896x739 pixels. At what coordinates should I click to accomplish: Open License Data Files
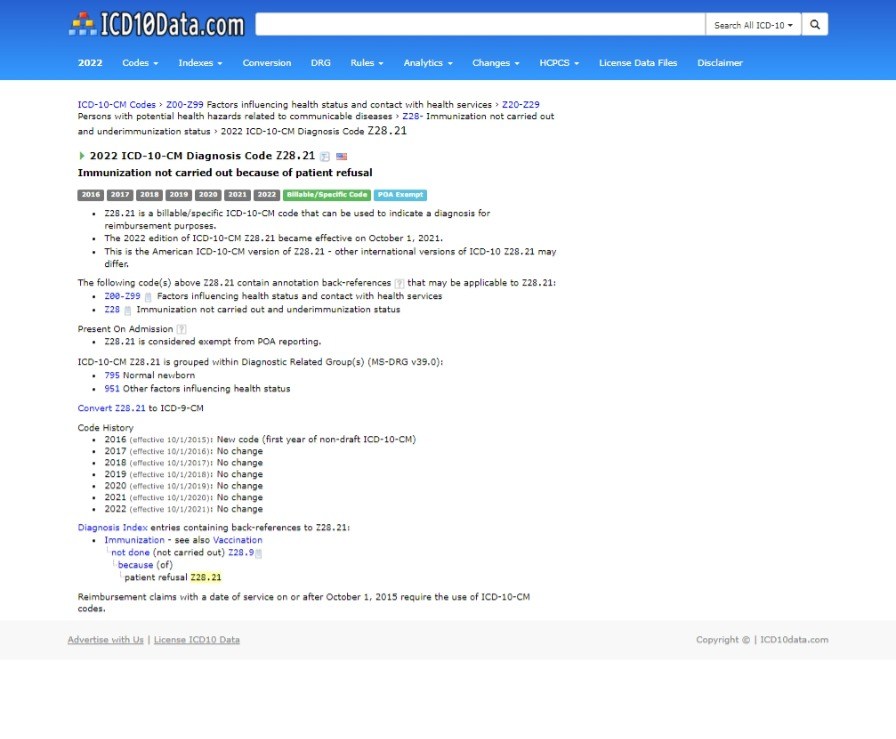pyautogui.click(x=638, y=63)
